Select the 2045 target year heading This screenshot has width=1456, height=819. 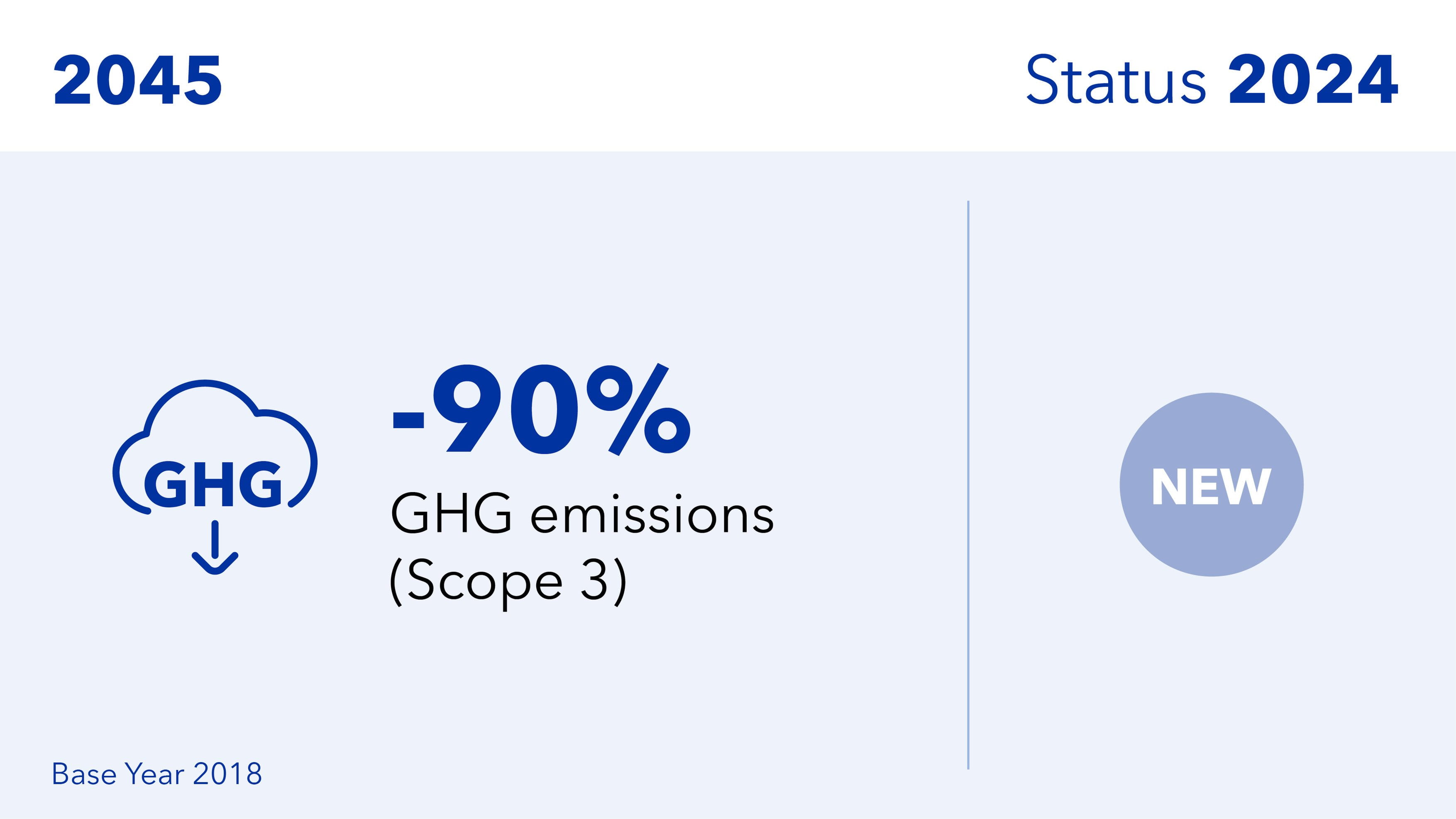point(138,80)
